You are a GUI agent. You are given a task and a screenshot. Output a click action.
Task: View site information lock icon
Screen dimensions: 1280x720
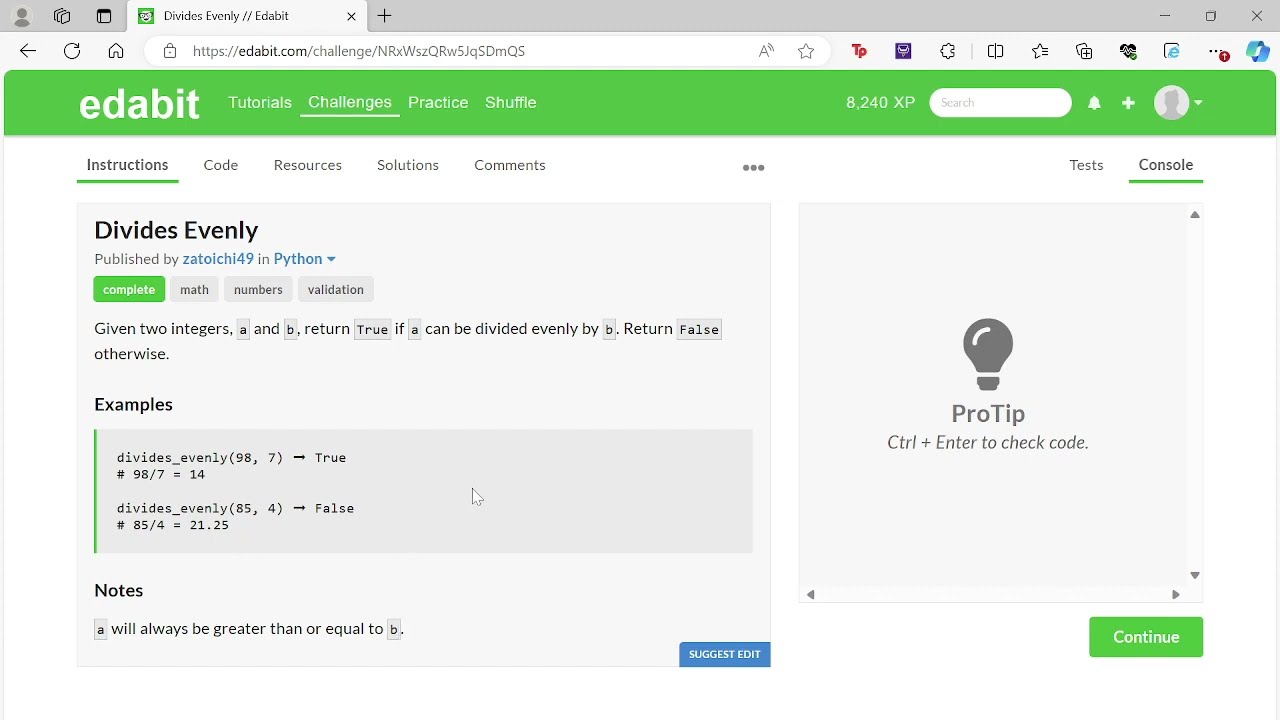[170, 51]
